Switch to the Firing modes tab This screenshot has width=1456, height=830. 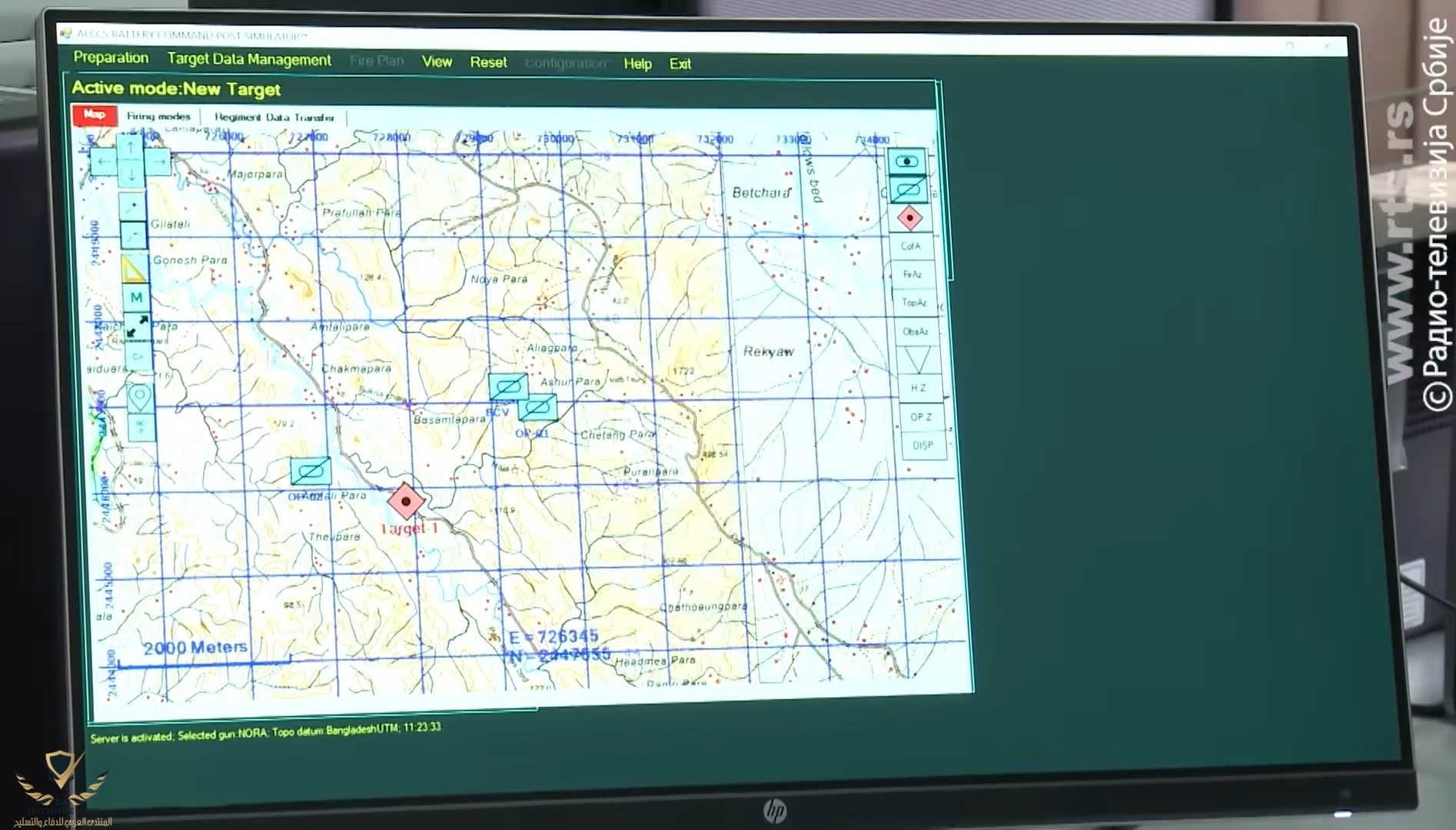click(158, 116)
